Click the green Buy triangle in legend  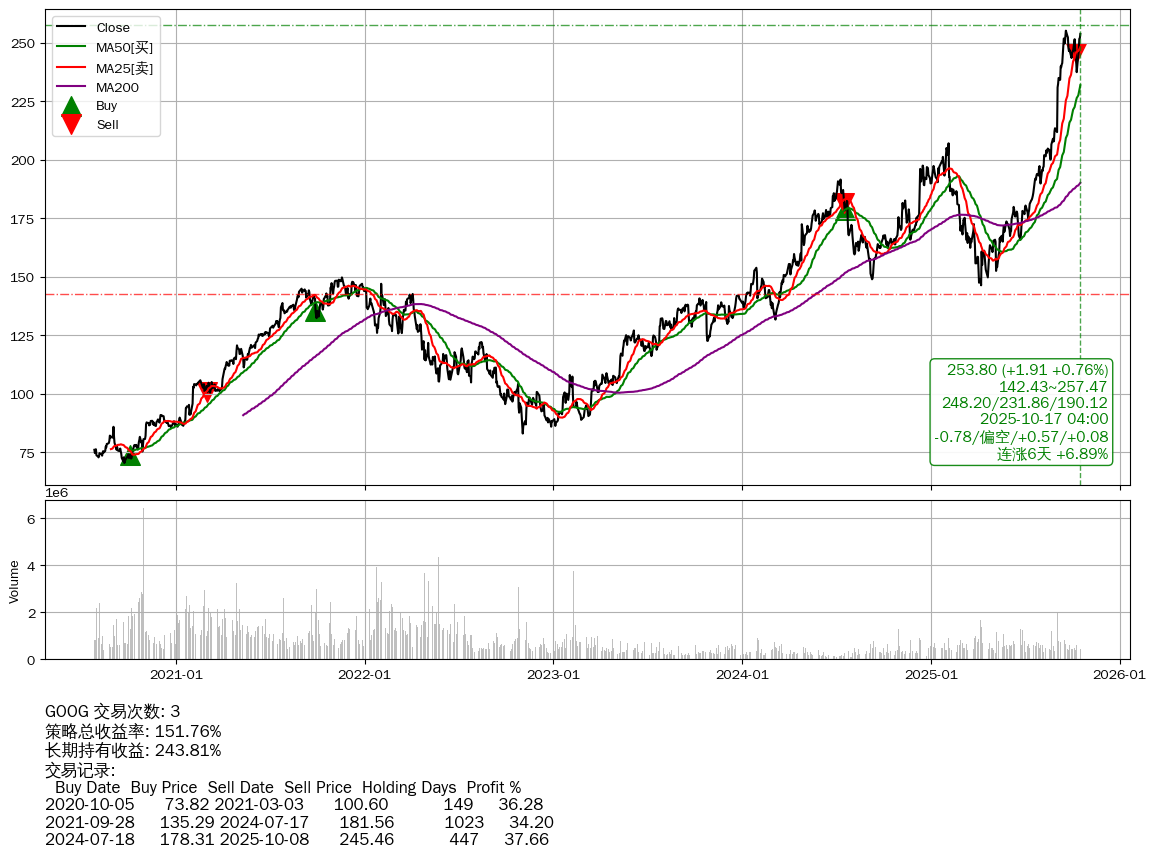[x=71, y=106]
